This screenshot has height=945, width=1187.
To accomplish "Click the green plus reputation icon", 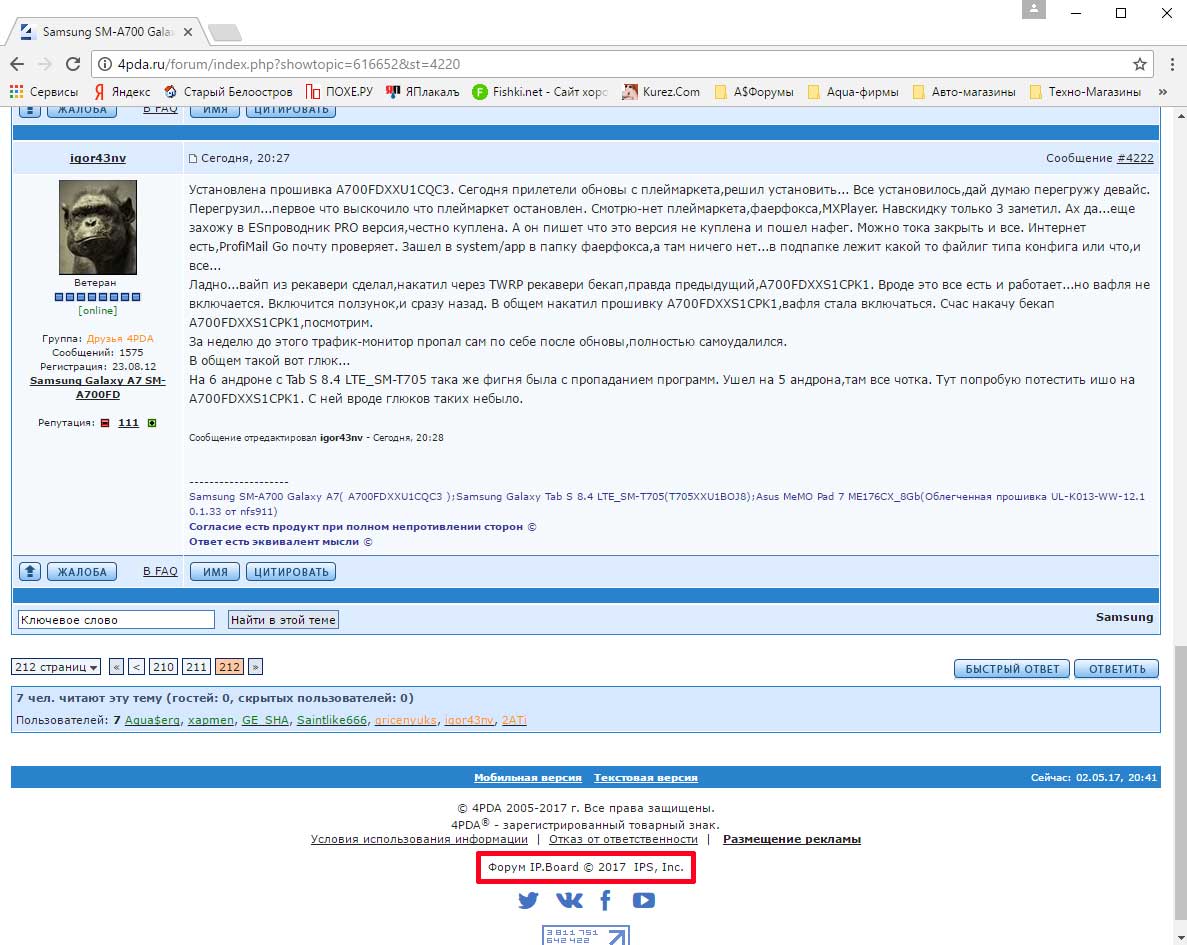I will click(x=152, y=423).
